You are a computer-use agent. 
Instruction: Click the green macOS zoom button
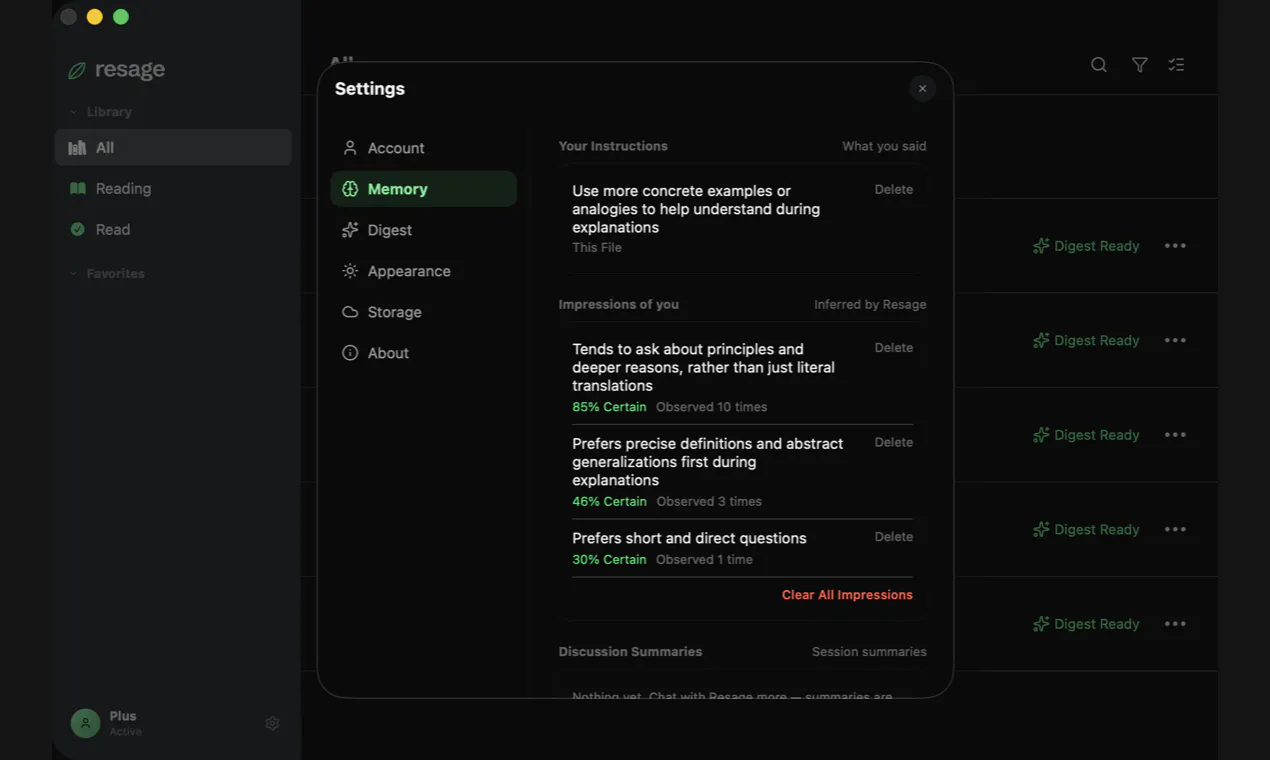tap(121, 17)
